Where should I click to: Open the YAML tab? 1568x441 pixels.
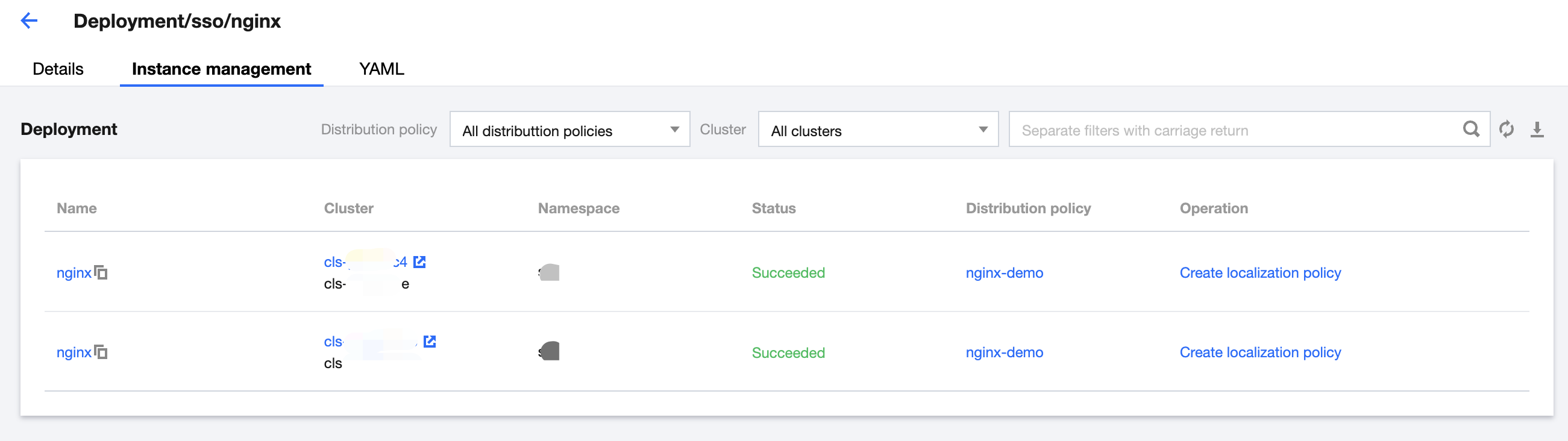[x=381, y=69]
